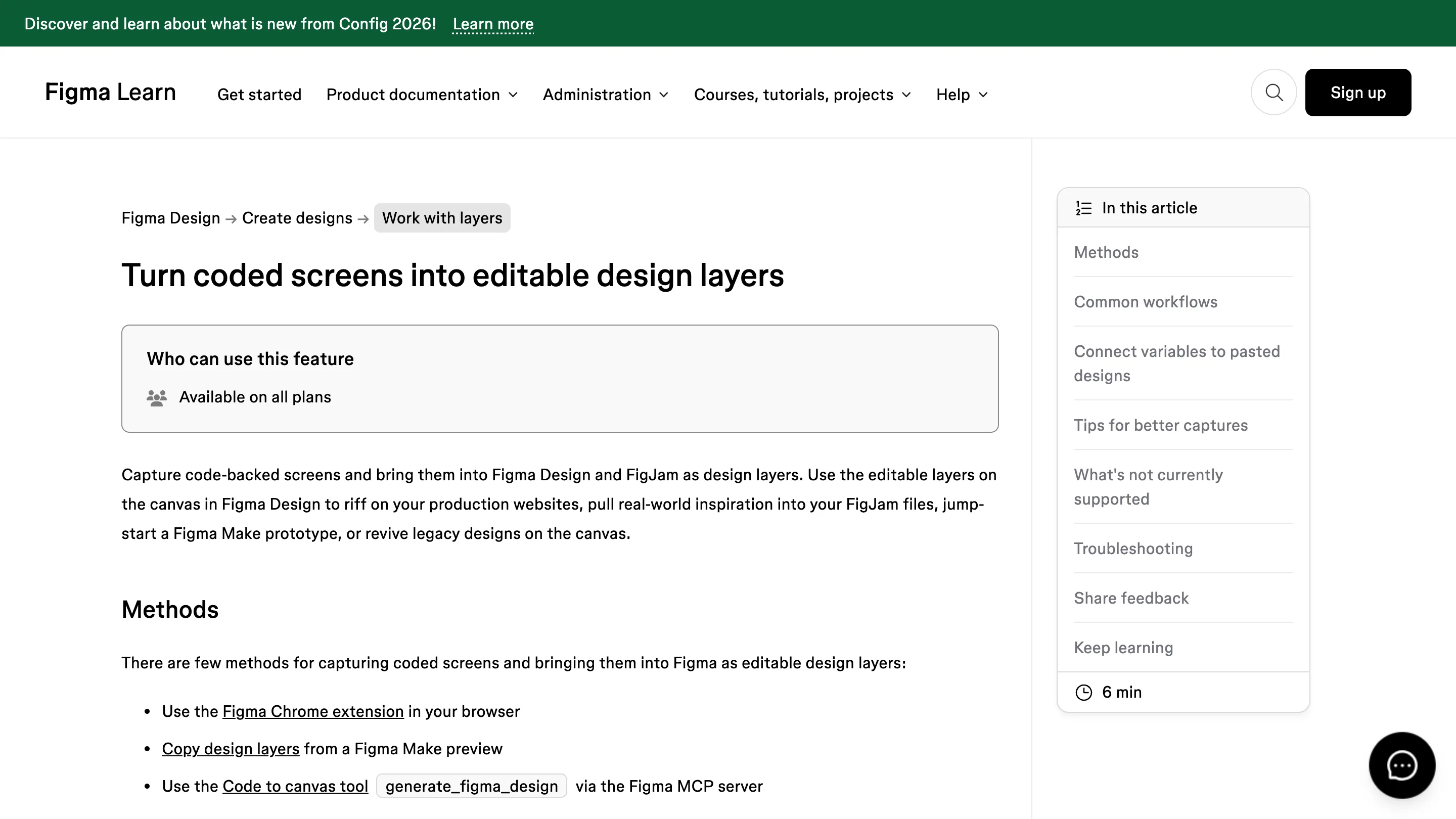Open the chat support bubble
The image size is (1456, 819).
[1402, 765]
